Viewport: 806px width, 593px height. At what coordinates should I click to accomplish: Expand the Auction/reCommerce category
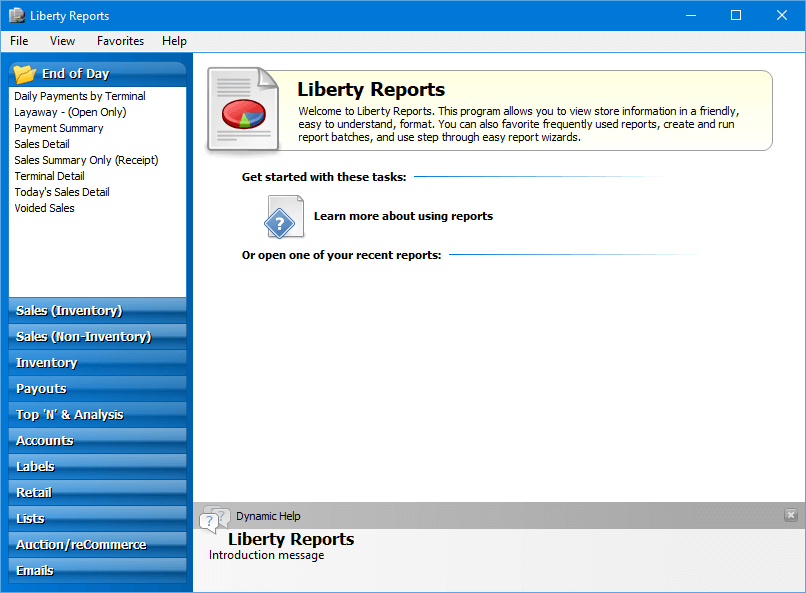[97, 544]
